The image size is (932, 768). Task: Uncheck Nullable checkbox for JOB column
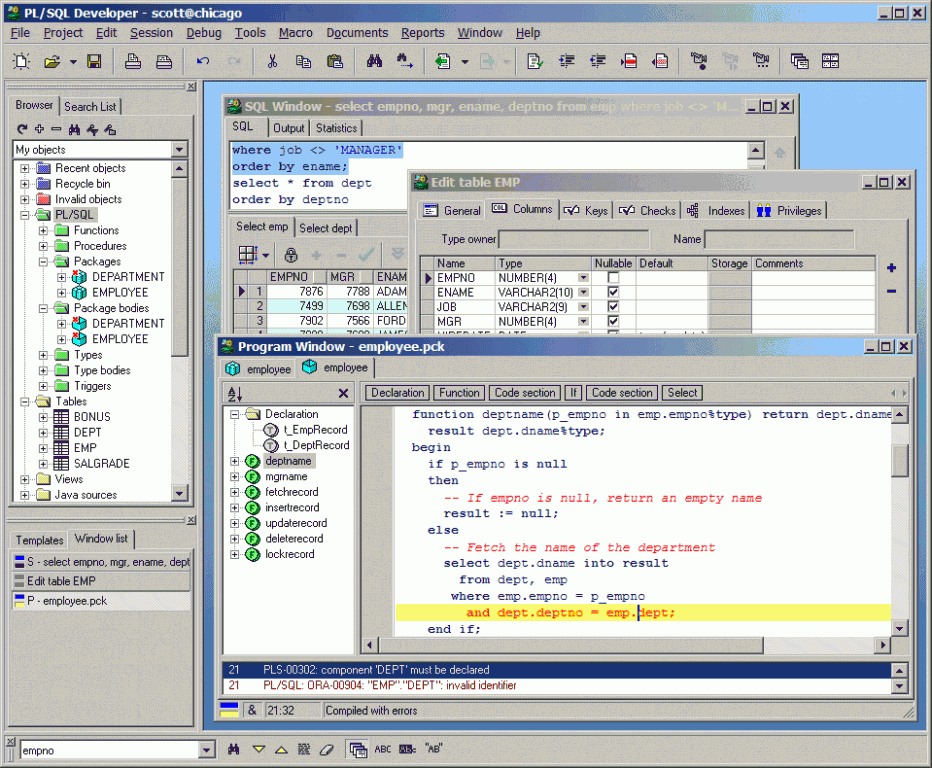point(613,307)
